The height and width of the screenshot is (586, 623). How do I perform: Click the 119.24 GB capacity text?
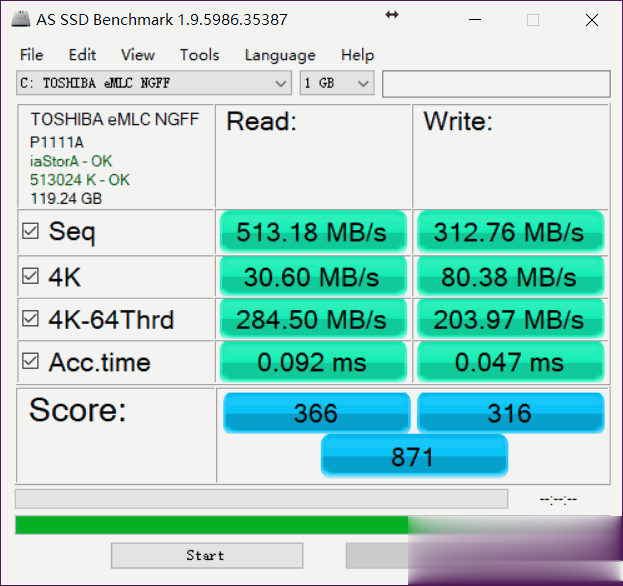point(66,199)
